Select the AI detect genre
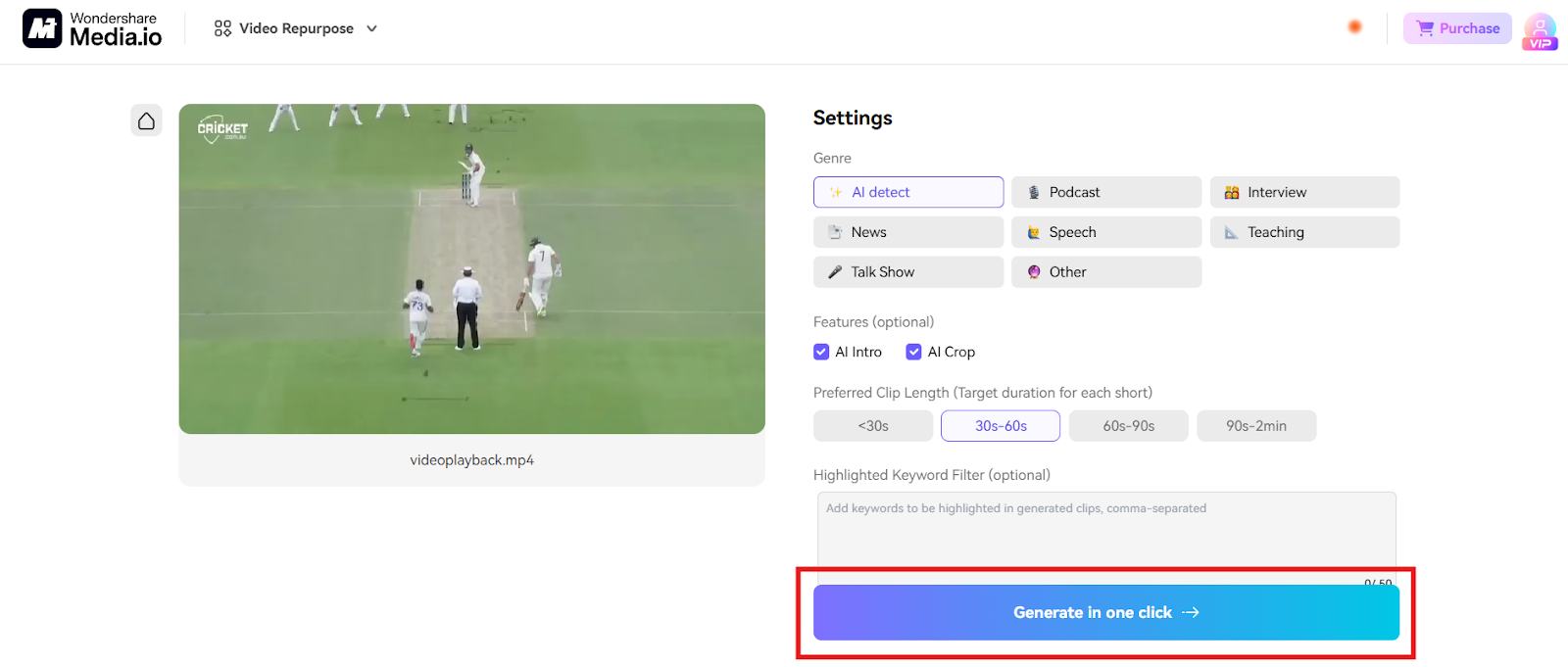This screenshot has width=1568, height=667. tap(907, 192)
